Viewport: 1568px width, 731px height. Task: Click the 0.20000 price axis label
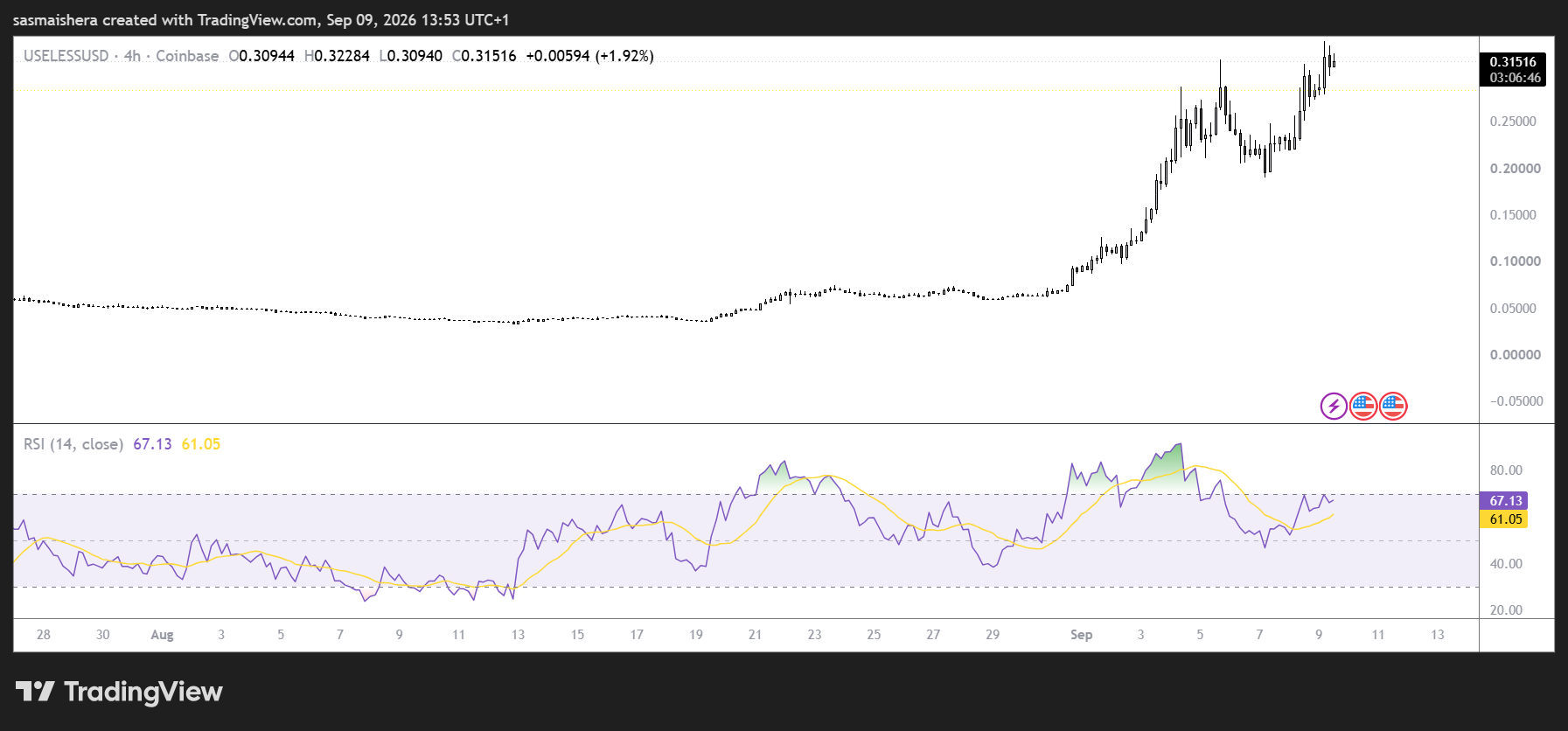tap(1516, 169)
